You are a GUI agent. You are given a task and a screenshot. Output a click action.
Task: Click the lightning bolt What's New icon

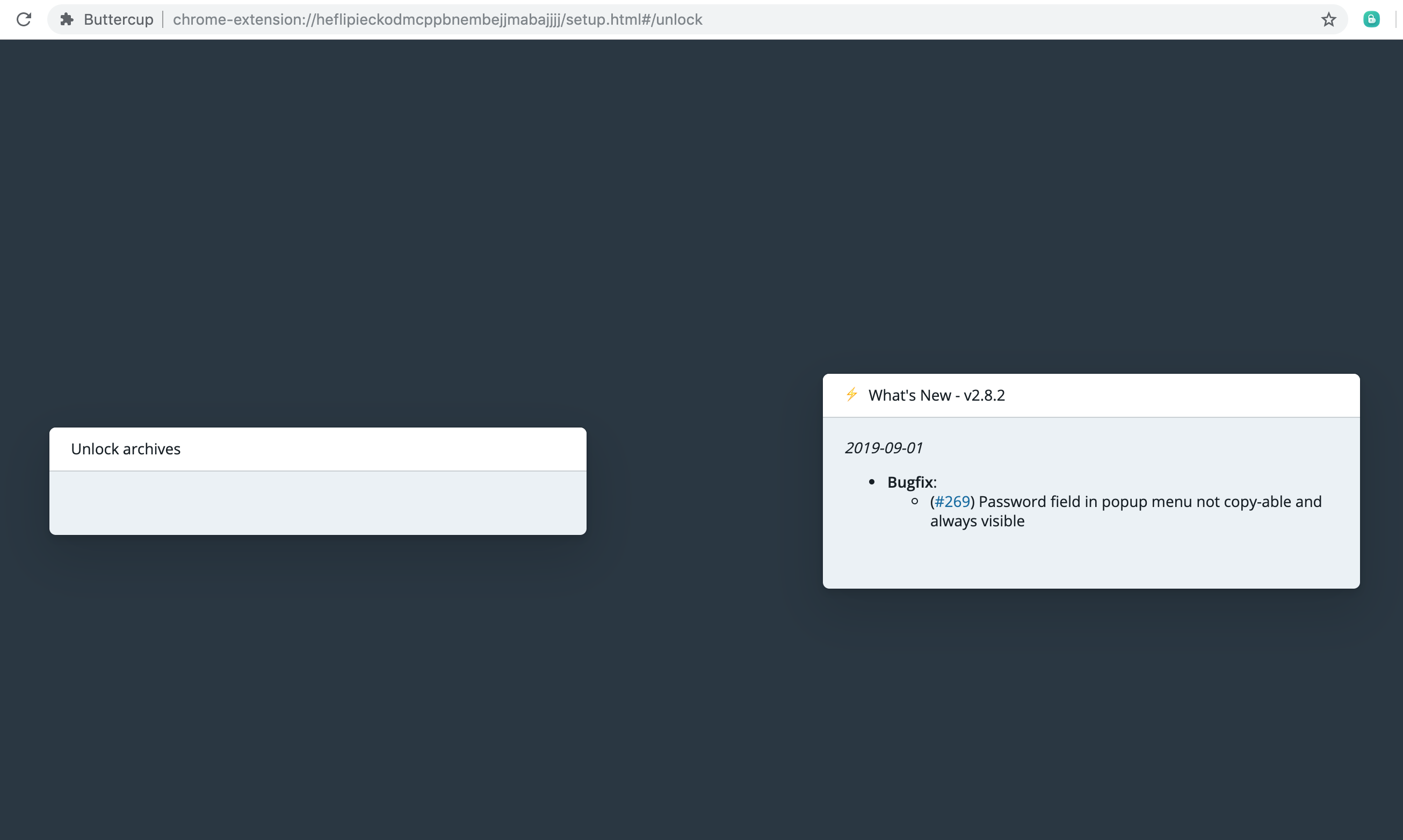[x=851, y=395]
